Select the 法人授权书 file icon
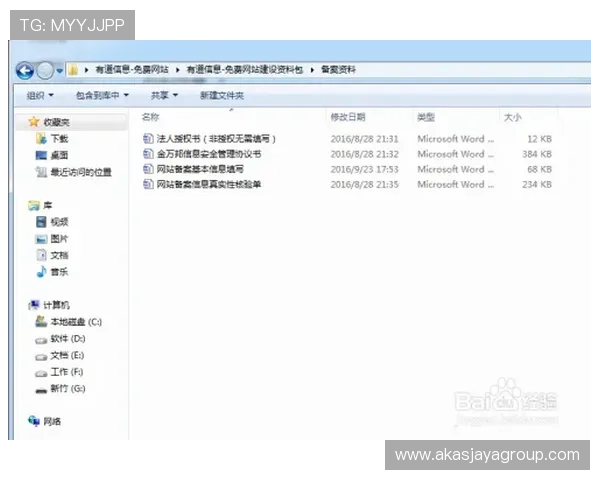 click(x=148, y=139)
